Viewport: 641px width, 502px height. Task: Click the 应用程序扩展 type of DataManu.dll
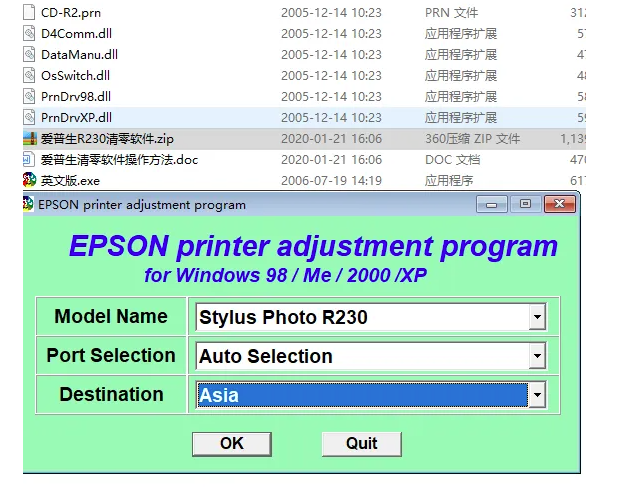pyautogui.click(x=461, y=54)
